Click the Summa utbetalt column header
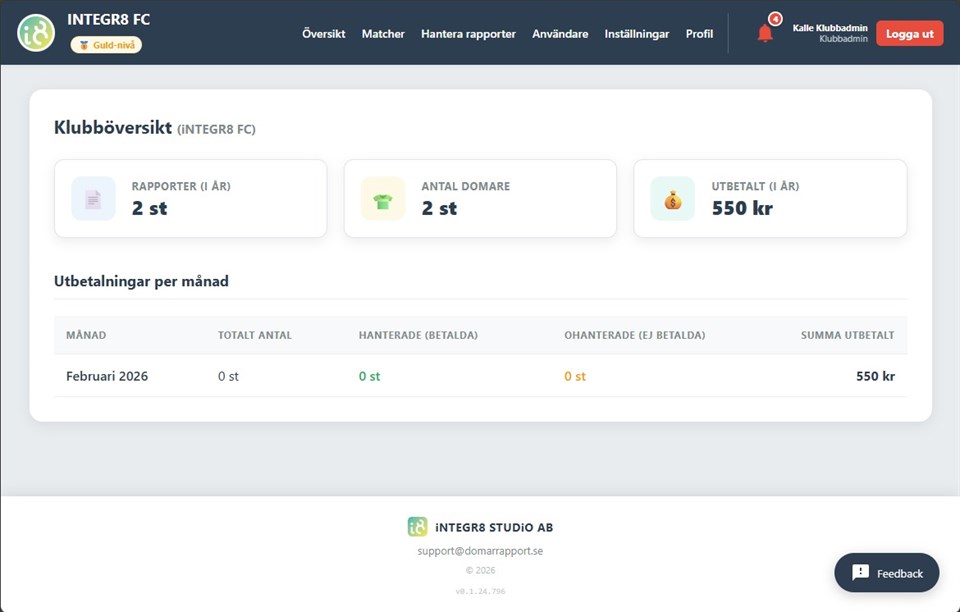 coord(847,335)
